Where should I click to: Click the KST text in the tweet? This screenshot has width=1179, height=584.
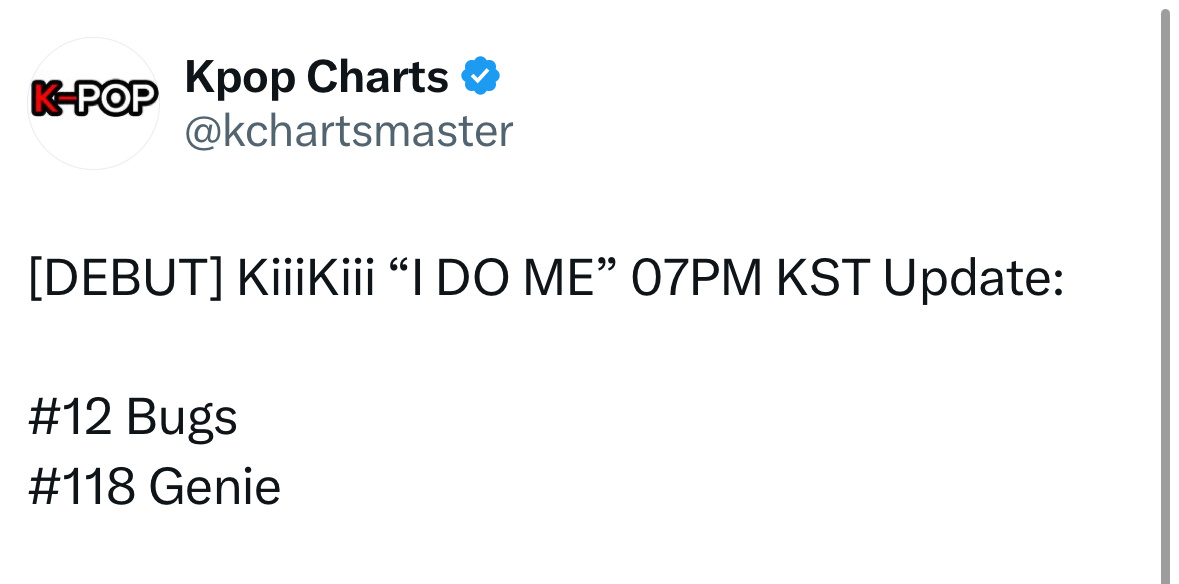click(823, 277)
